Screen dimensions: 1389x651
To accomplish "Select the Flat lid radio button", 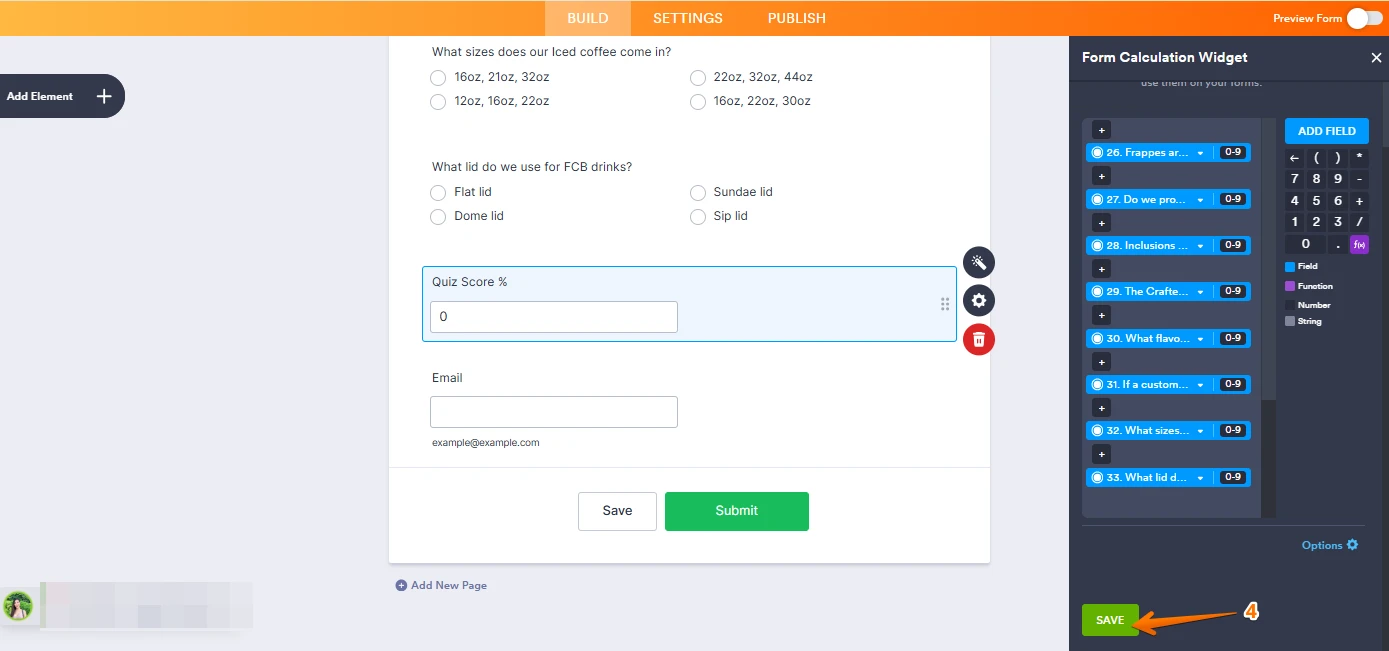I will pyautogui.click(x=437, y=192).
